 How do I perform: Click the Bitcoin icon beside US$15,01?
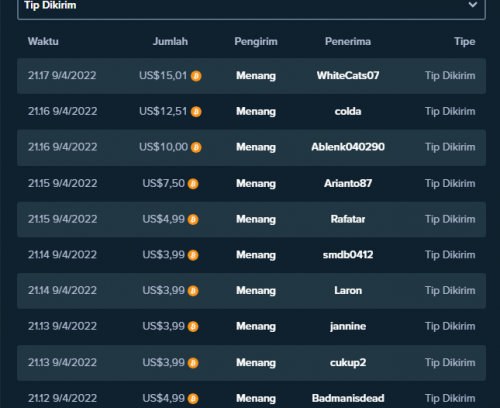196,76
